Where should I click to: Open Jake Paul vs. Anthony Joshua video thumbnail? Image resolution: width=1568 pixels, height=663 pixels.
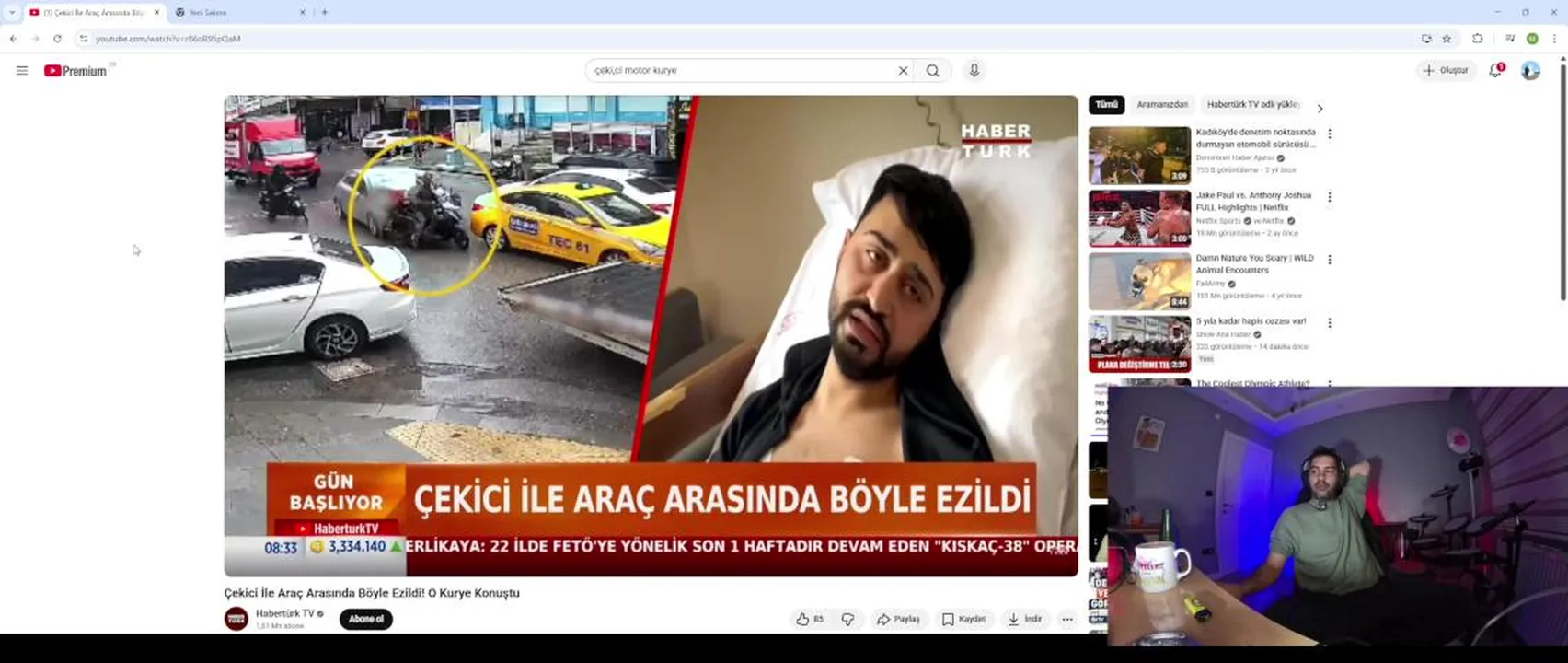click(x=1139, y=218)
